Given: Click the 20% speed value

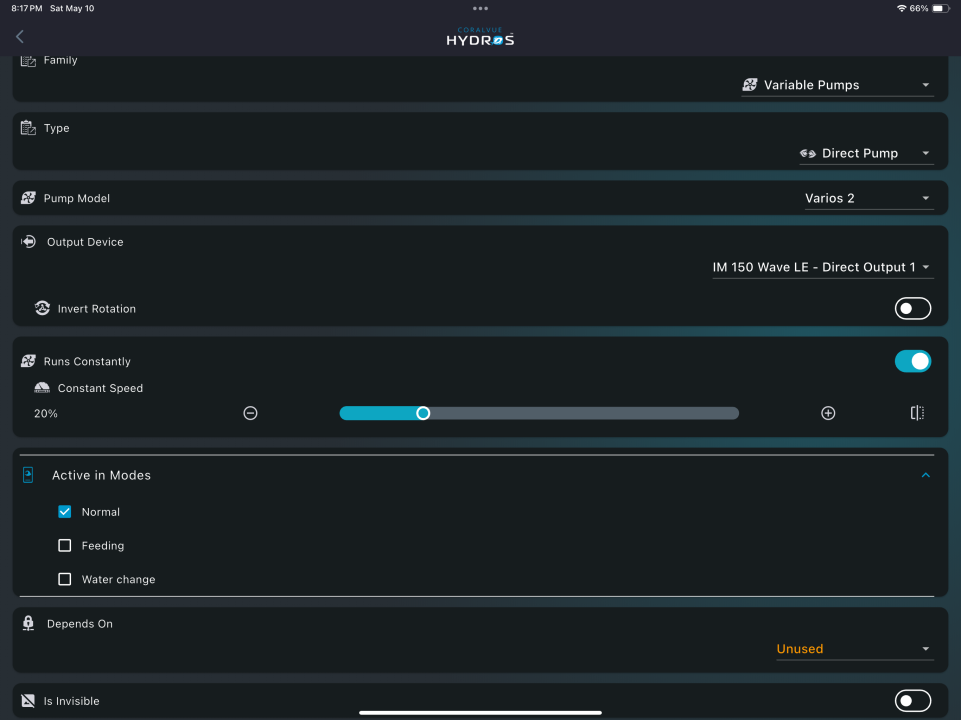Looking at the screenshot, I should tap(46, 414).
